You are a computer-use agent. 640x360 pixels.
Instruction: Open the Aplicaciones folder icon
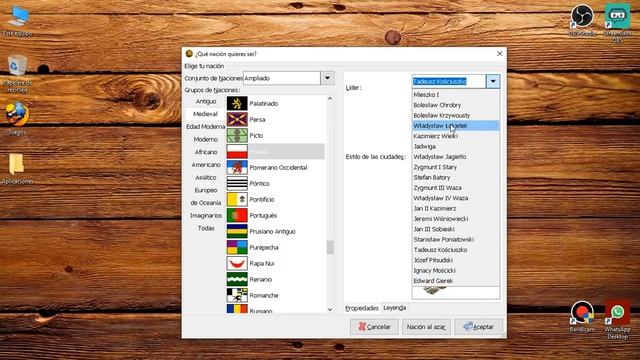17,168
